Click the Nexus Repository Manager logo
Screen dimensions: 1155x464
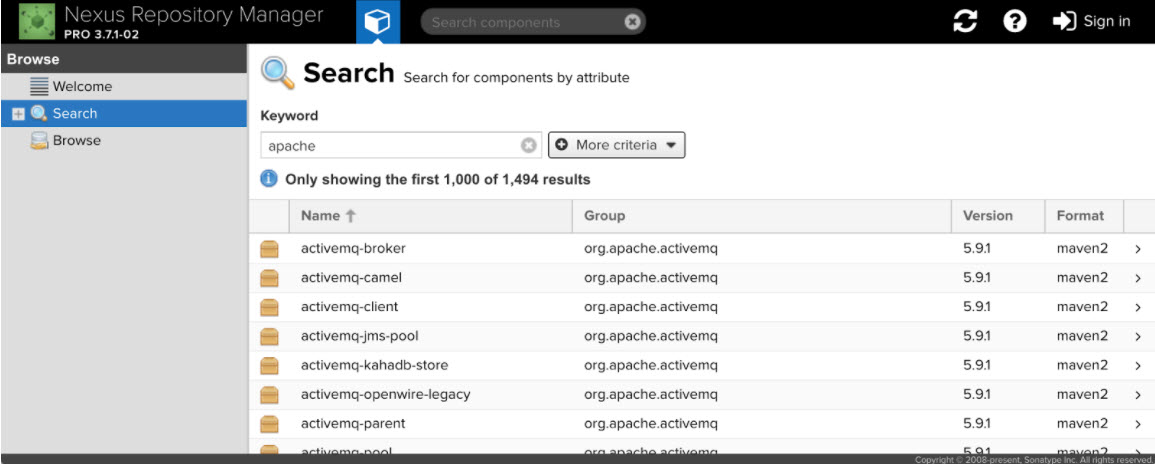(x=37, y=22)
